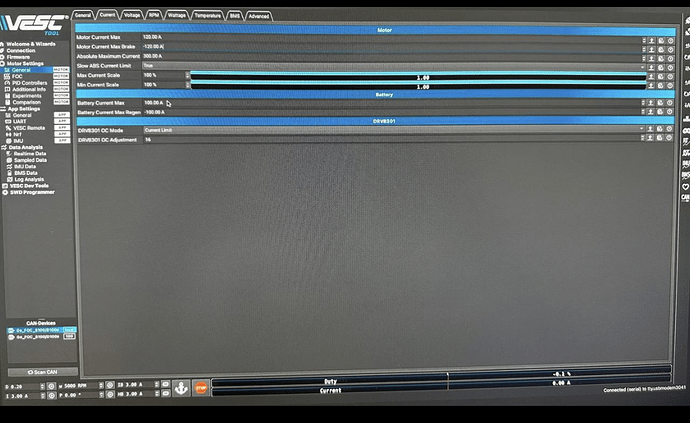Run current command icon beside I 3.00 A

click(x=51, y=396)
